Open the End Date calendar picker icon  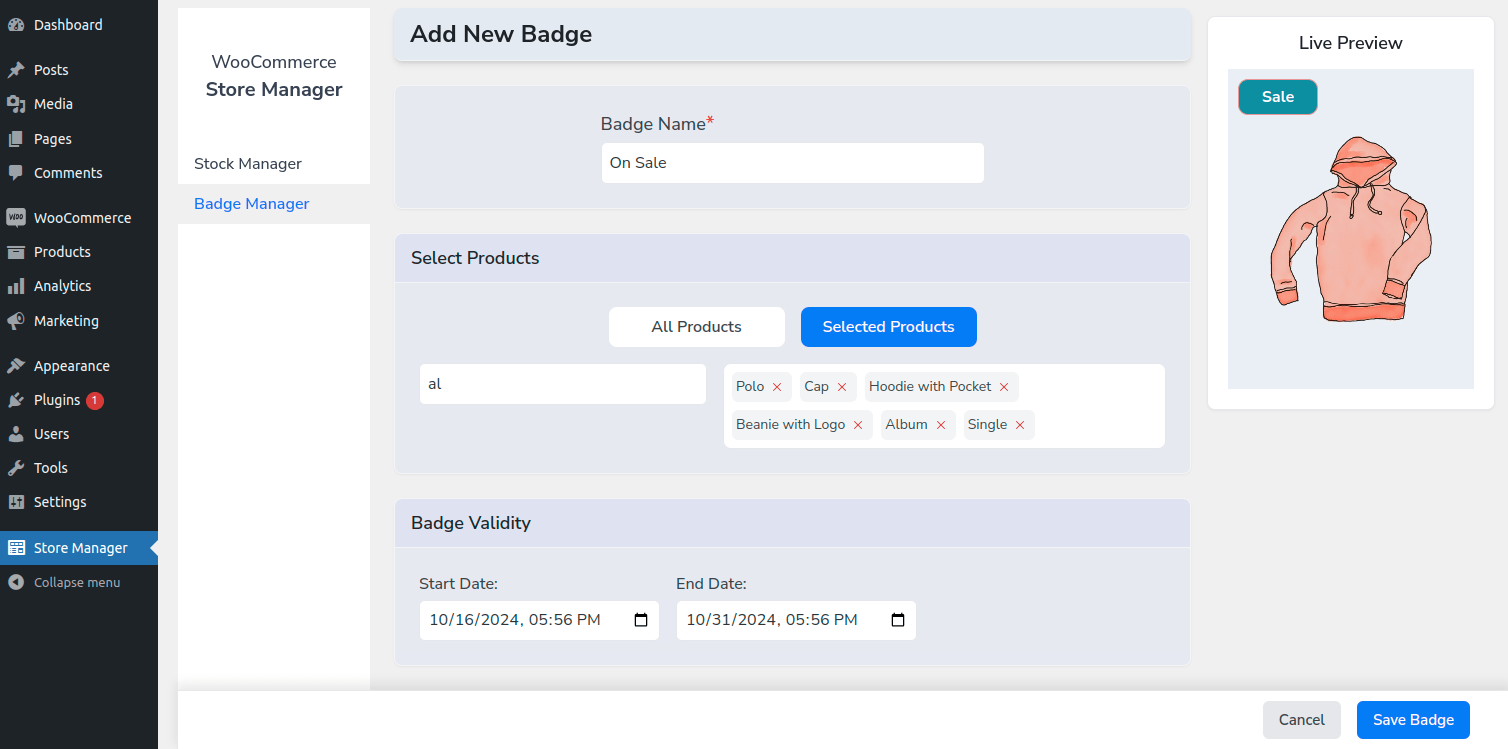coord(898,620)
